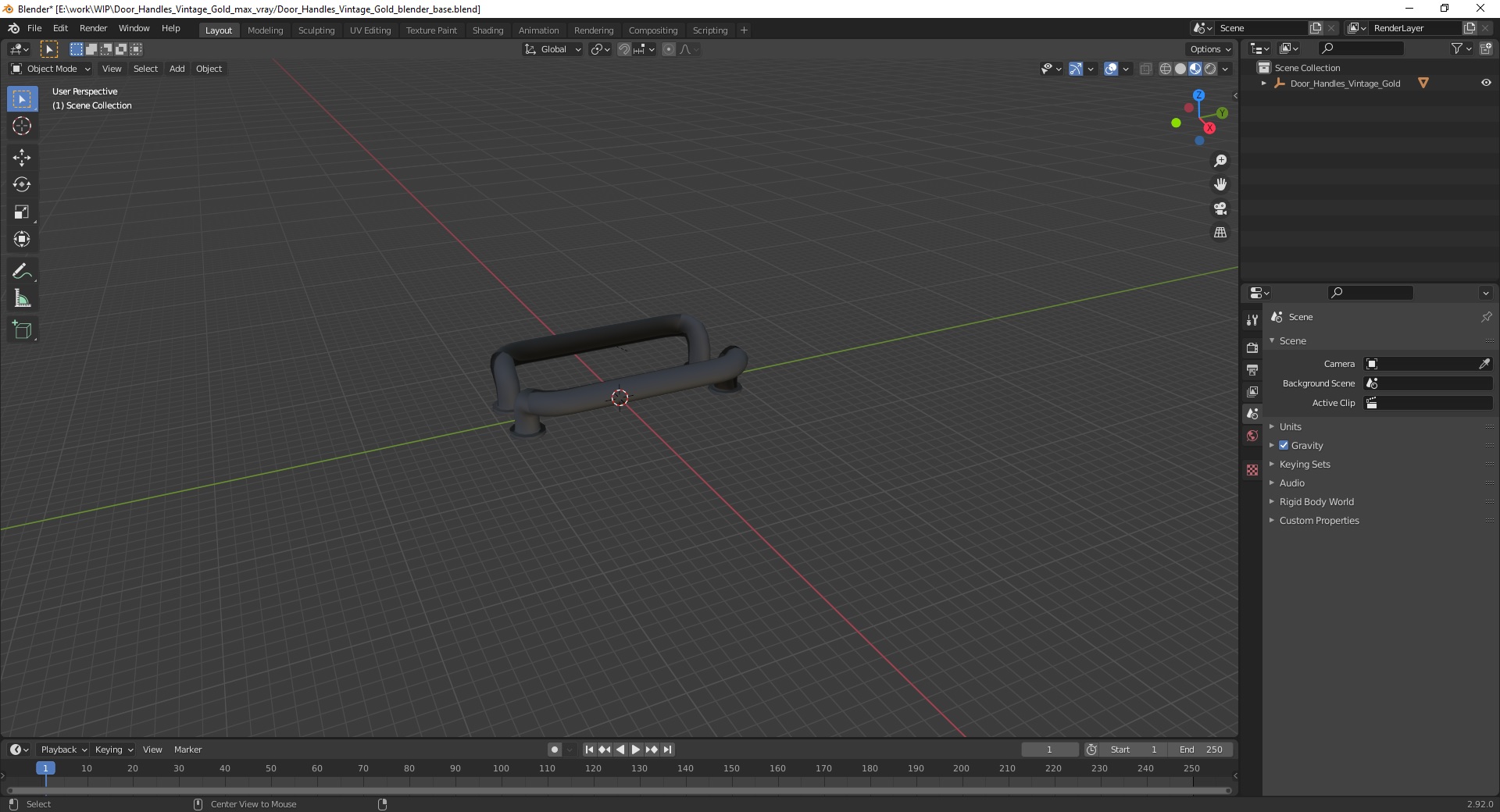Expand Door_Handles_Vintage_Gold collection

pos(1264,83)
